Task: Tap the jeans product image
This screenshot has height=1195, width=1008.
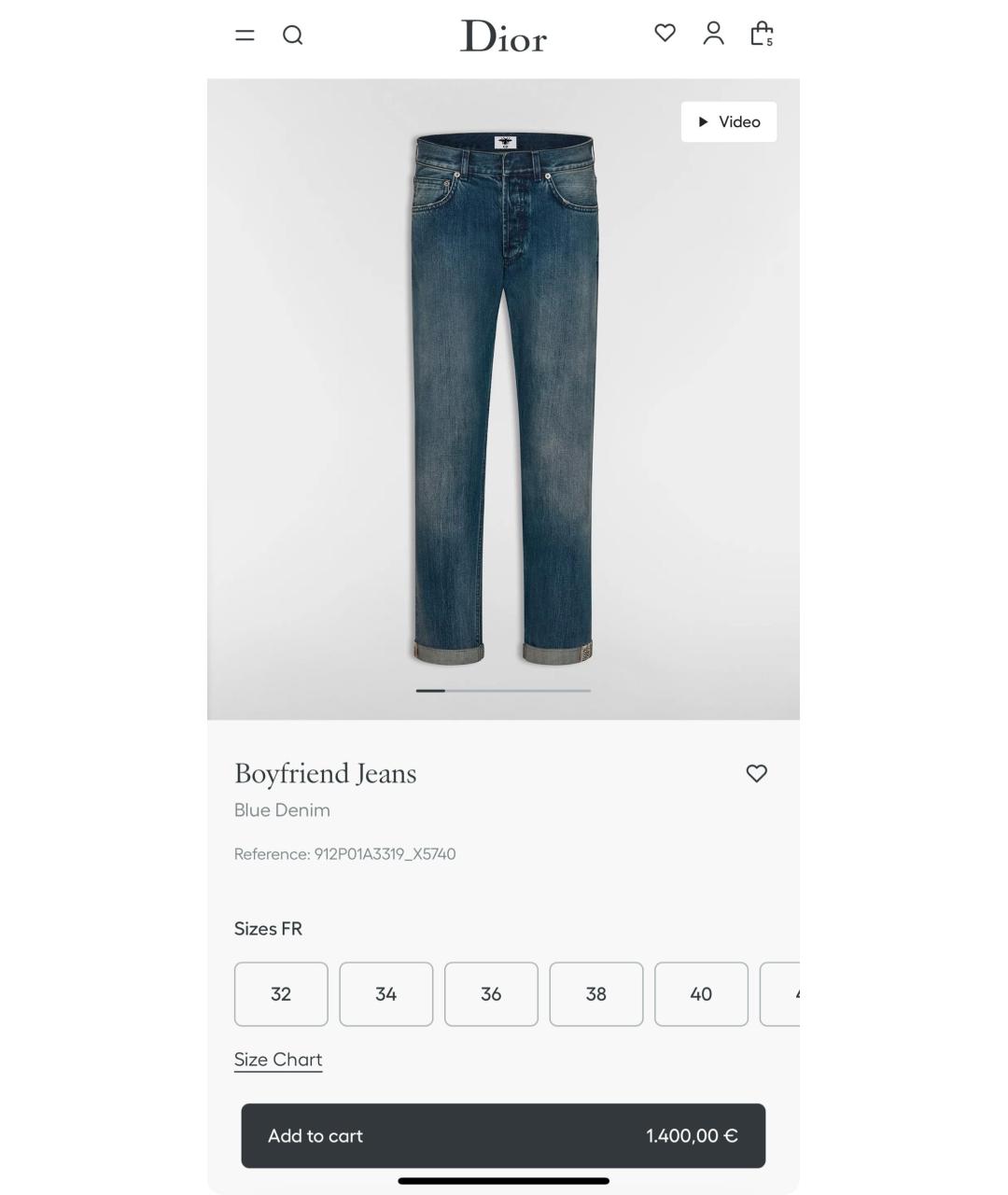Action: coord(503,400)
